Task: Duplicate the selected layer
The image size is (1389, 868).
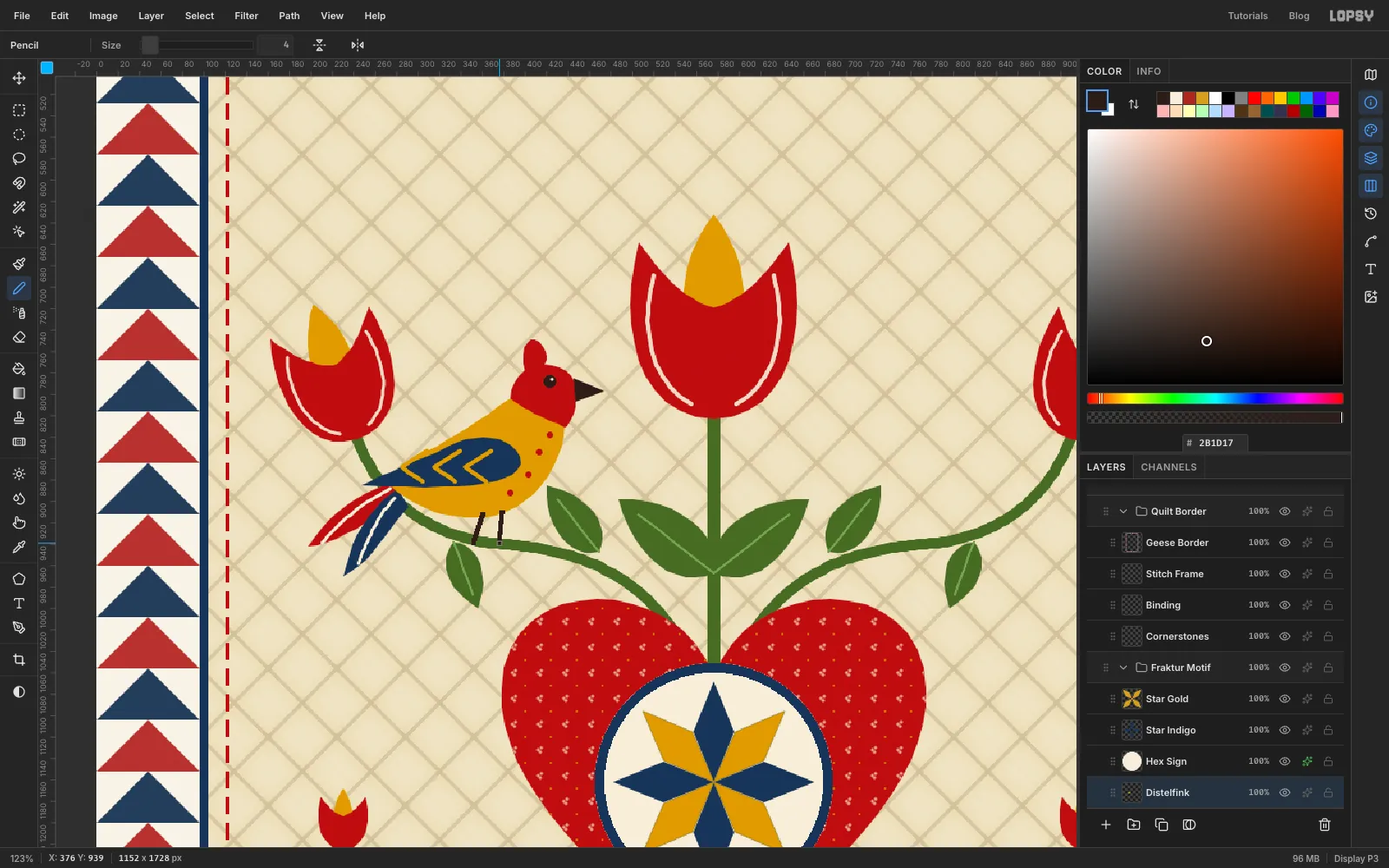Action: tap(1162, 825)
